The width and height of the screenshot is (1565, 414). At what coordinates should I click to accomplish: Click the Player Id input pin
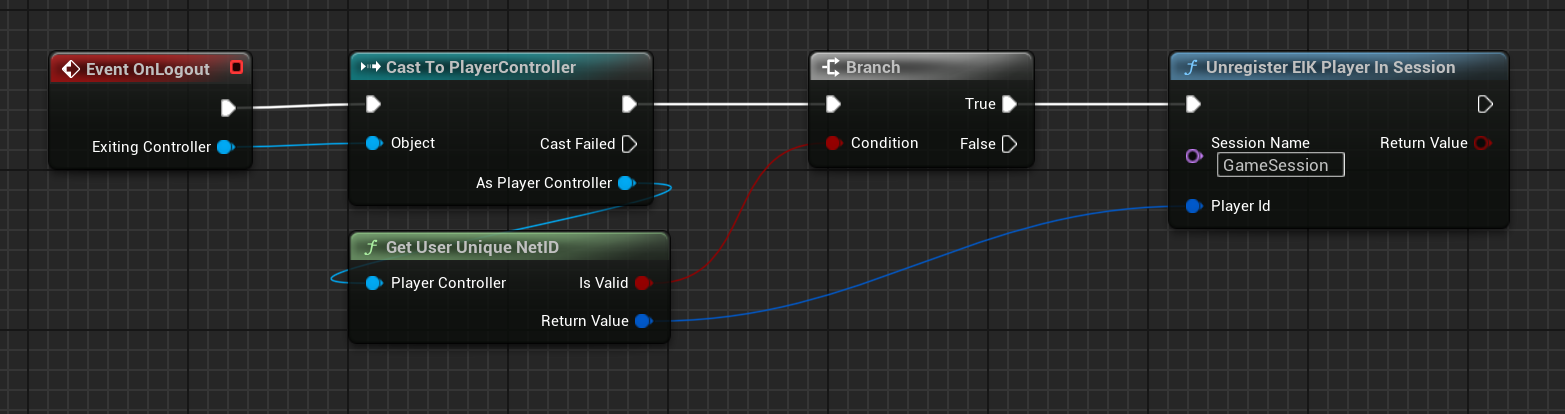pos(1193,206)
